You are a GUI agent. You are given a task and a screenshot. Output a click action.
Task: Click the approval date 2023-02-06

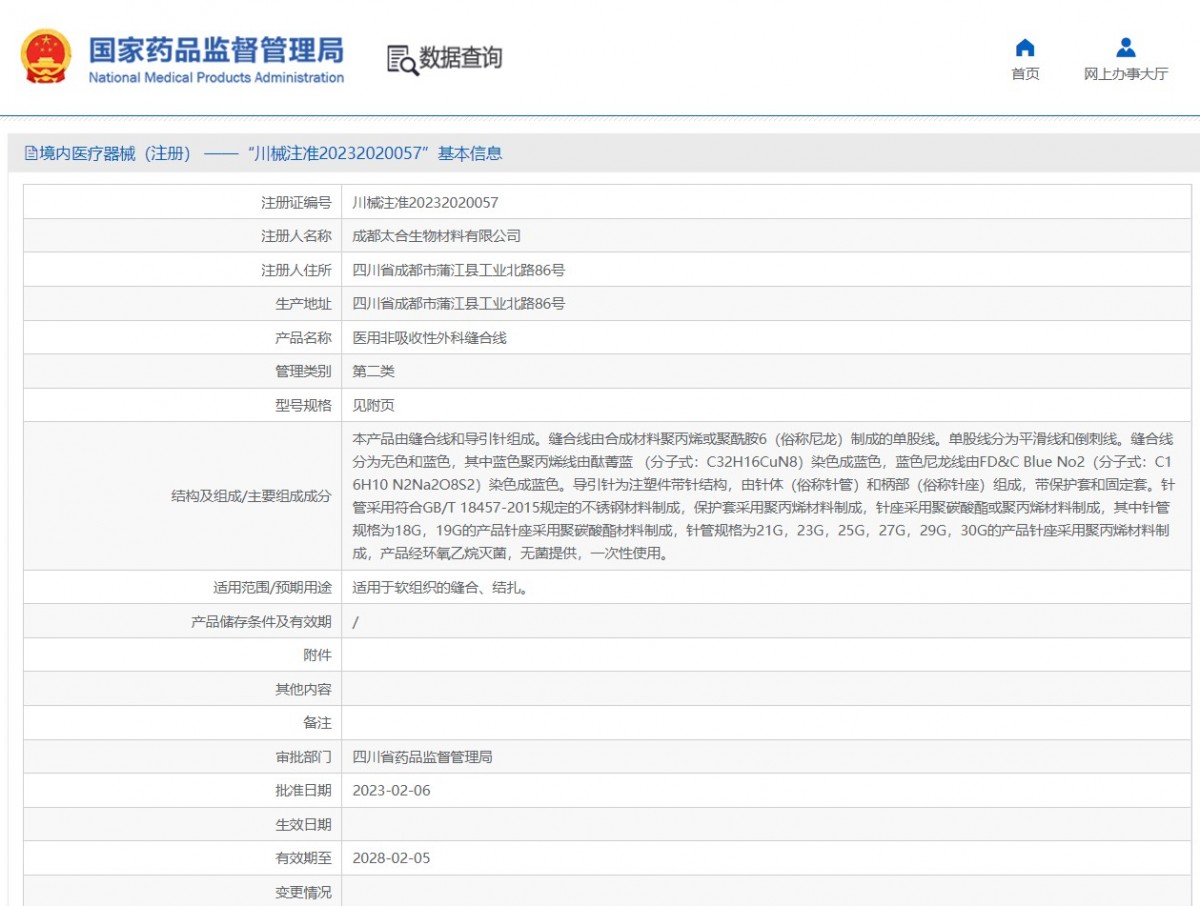(x=391, y=790)
